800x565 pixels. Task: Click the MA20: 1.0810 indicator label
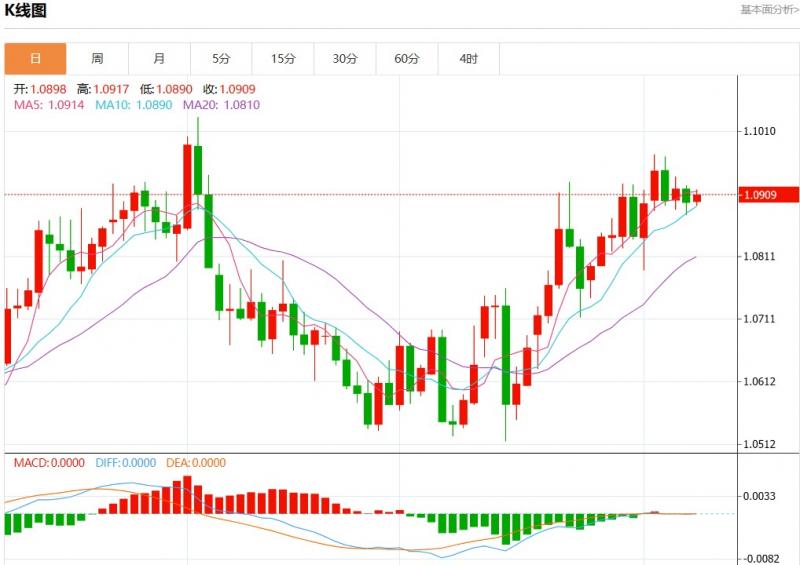[221, 105]
